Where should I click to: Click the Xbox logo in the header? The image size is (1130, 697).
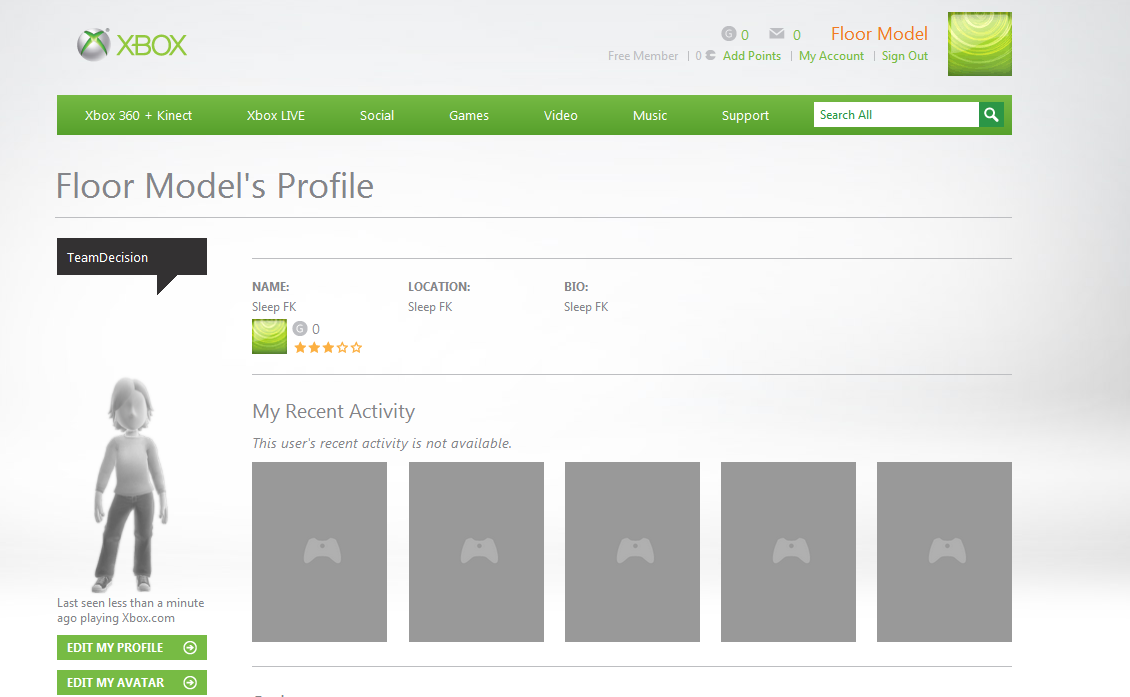coord(132,45)
